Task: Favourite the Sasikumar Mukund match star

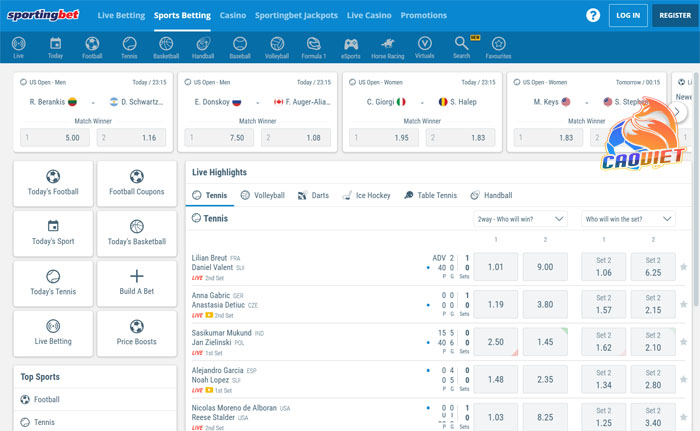Action: coord(683,342)
